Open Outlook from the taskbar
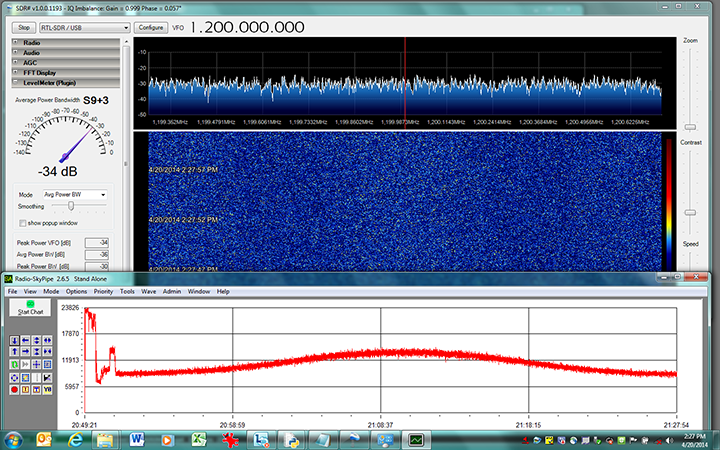720x450 pixels. (44, 440)
